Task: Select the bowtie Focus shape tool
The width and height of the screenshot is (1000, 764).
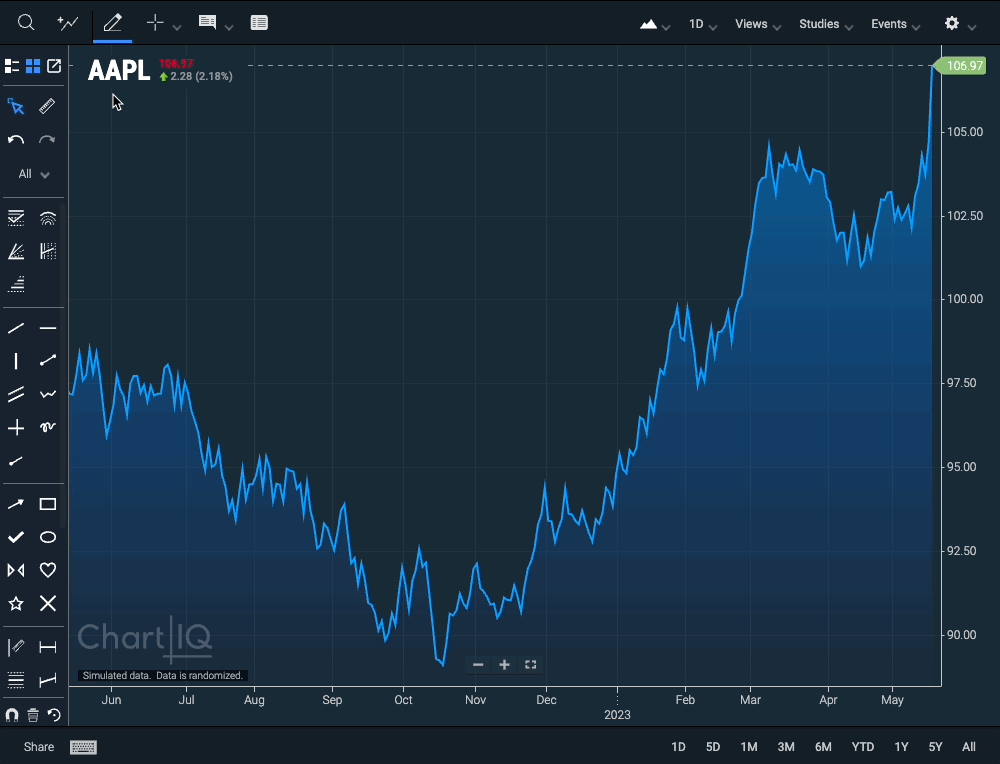Action: tap(16, 570)
